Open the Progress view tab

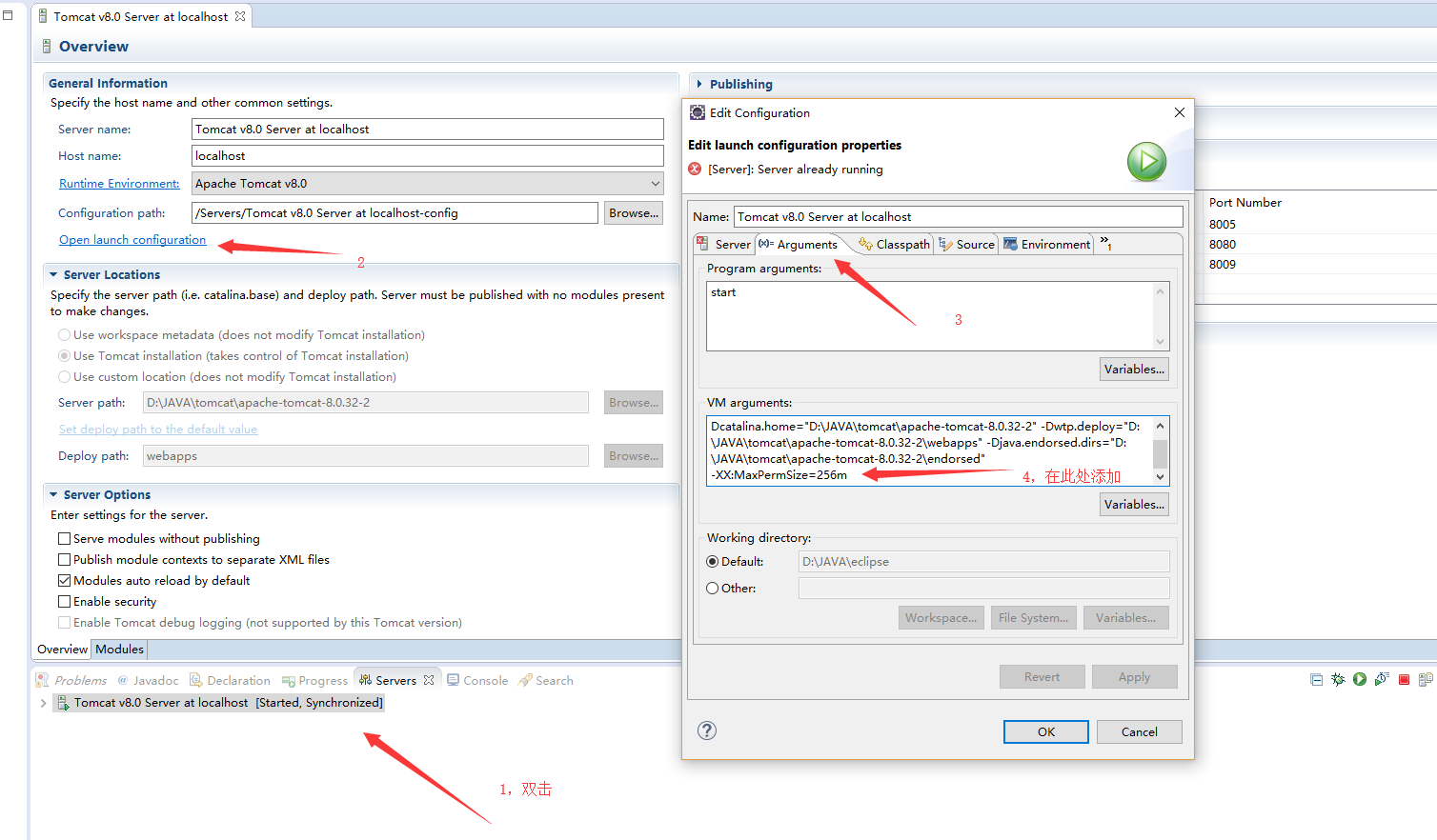pos(314,680)
